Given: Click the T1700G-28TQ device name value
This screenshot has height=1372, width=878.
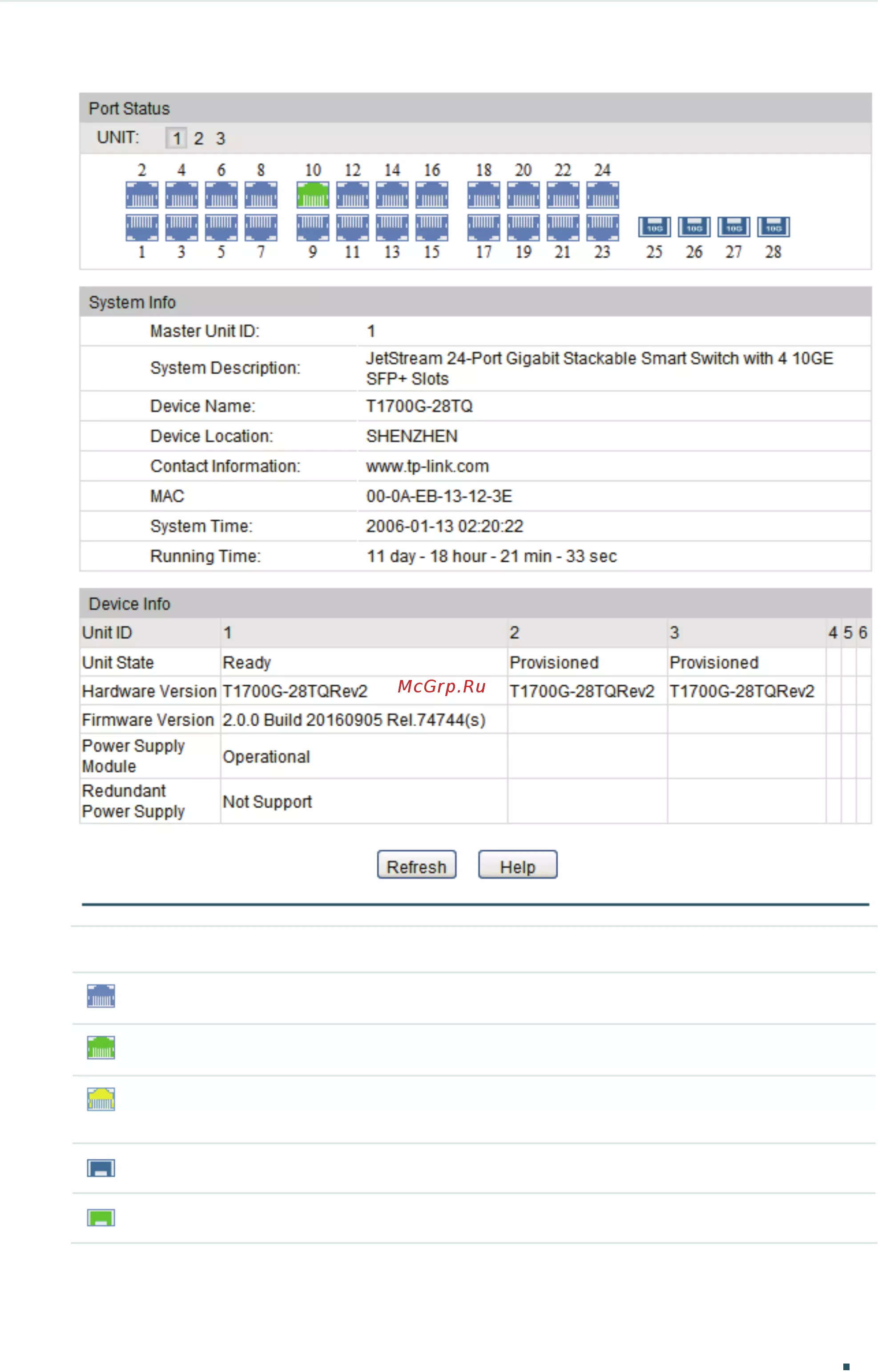Looking at the screenshot, I should (x=419, y=406).
